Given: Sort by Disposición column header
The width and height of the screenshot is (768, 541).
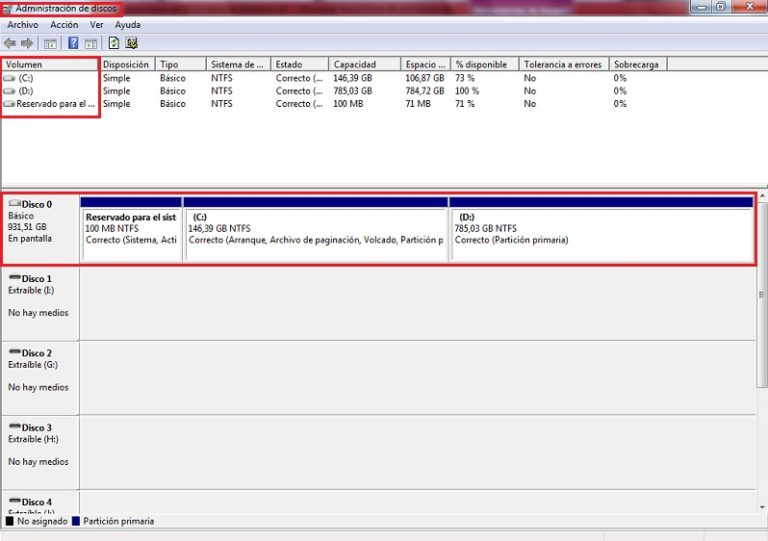Looking at the screenshot, I should point(127,64).
